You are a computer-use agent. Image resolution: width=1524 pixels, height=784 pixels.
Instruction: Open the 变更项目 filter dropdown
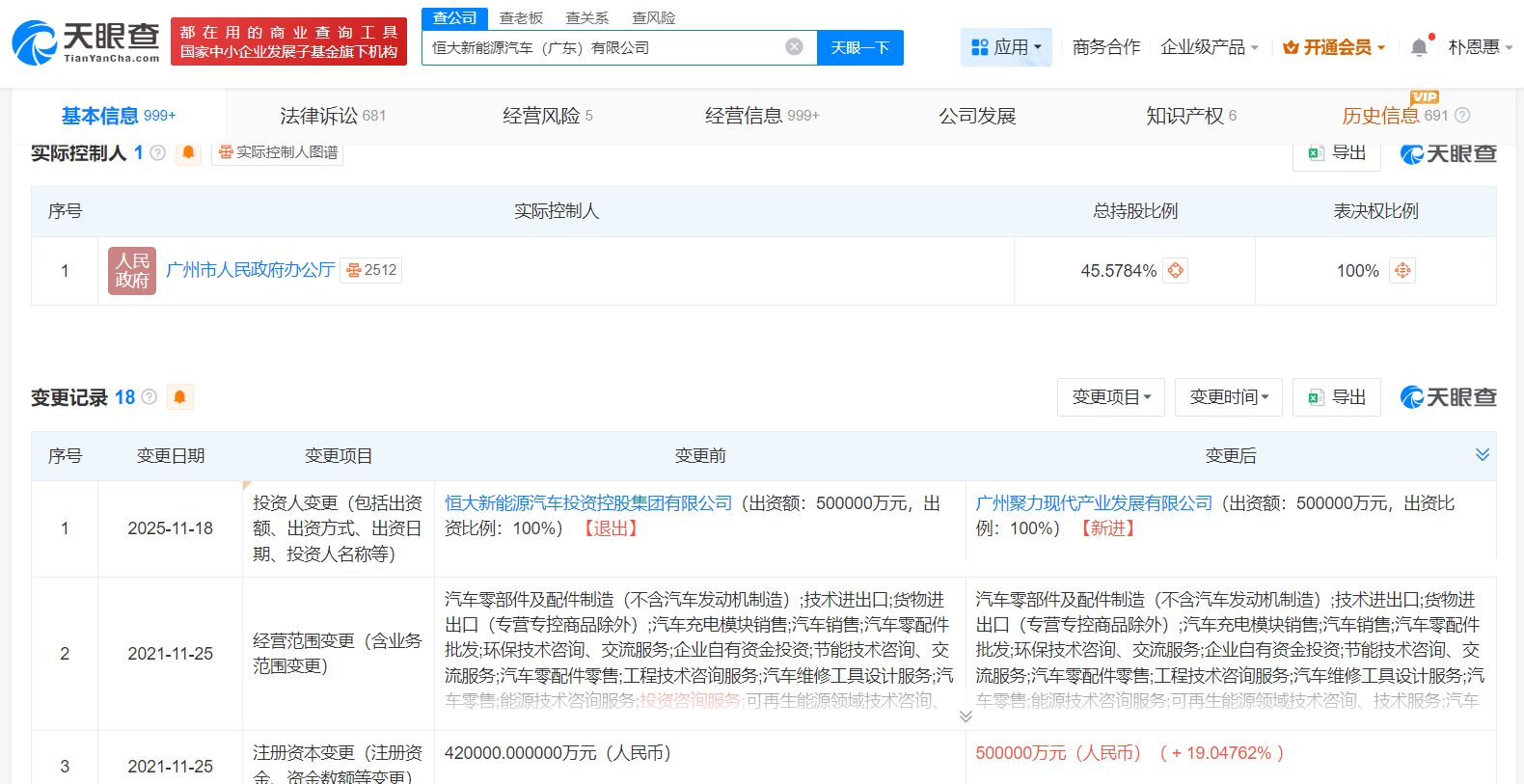1111,397
